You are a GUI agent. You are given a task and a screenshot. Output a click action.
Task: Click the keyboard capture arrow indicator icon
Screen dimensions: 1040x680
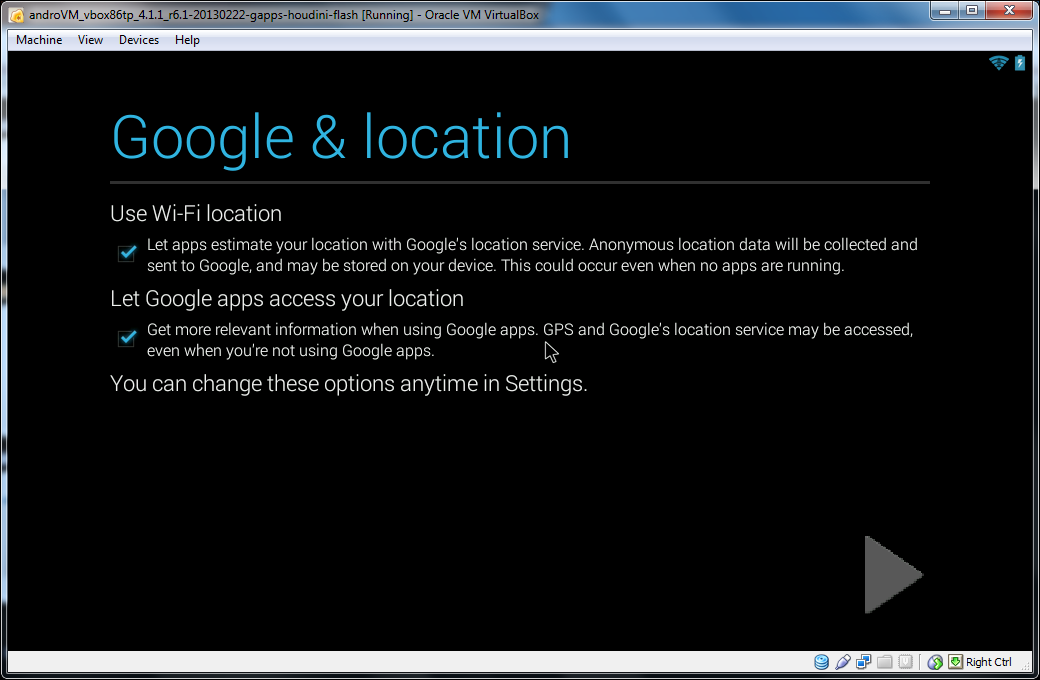point(955,661)
